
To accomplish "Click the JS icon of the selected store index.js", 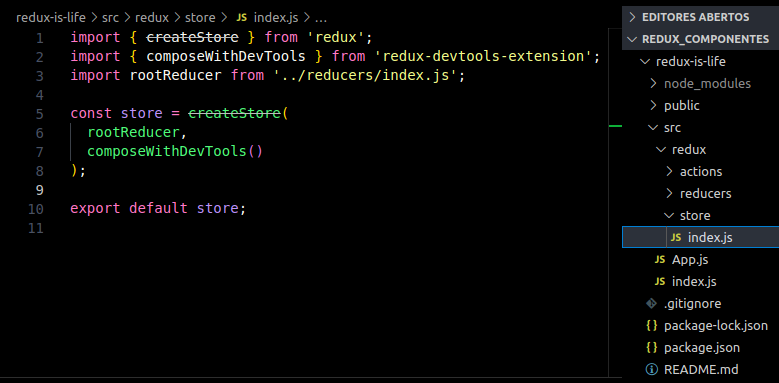I will (x=676, y=237).
